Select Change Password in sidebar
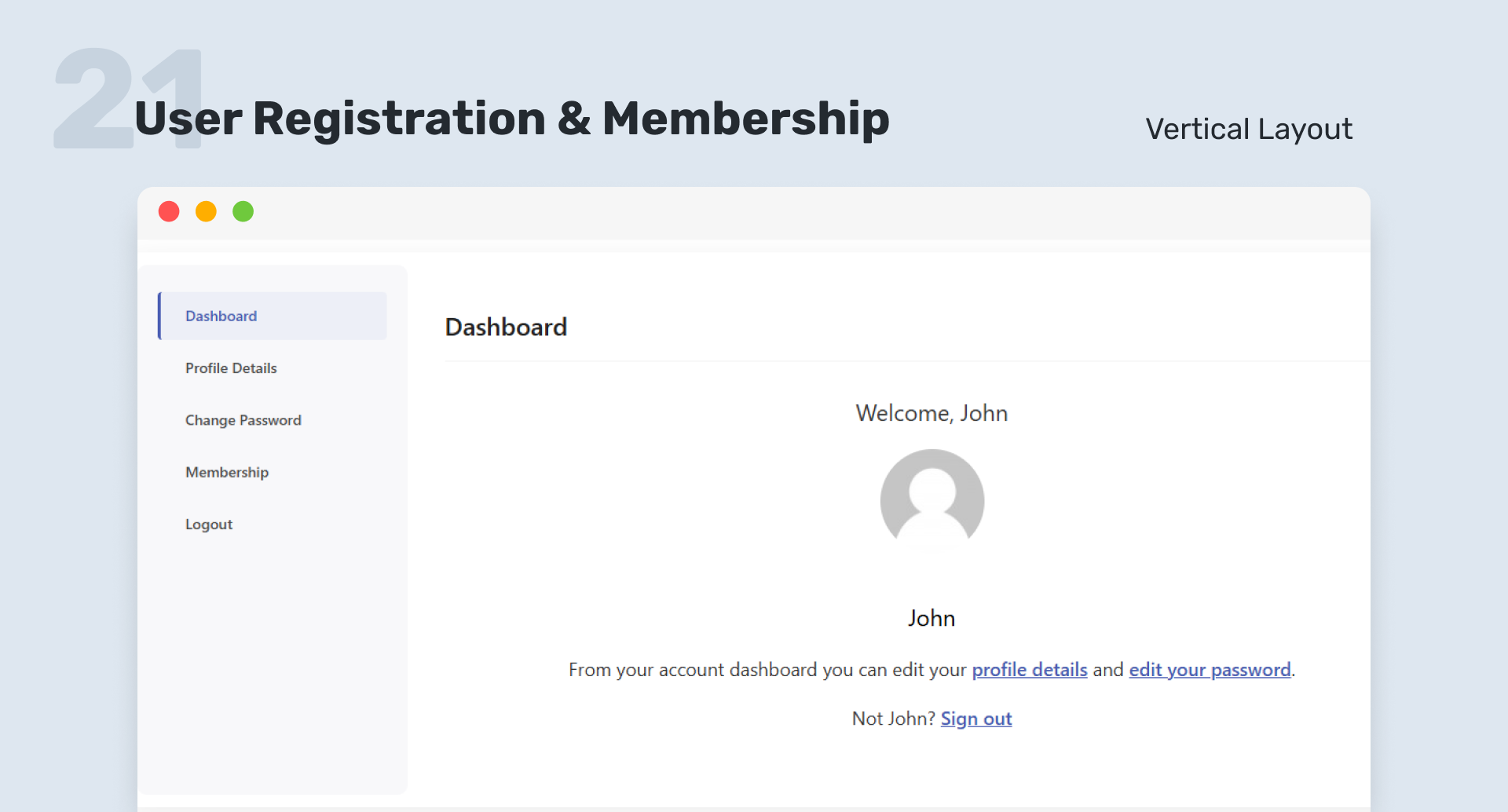 (x=243, y=420)
